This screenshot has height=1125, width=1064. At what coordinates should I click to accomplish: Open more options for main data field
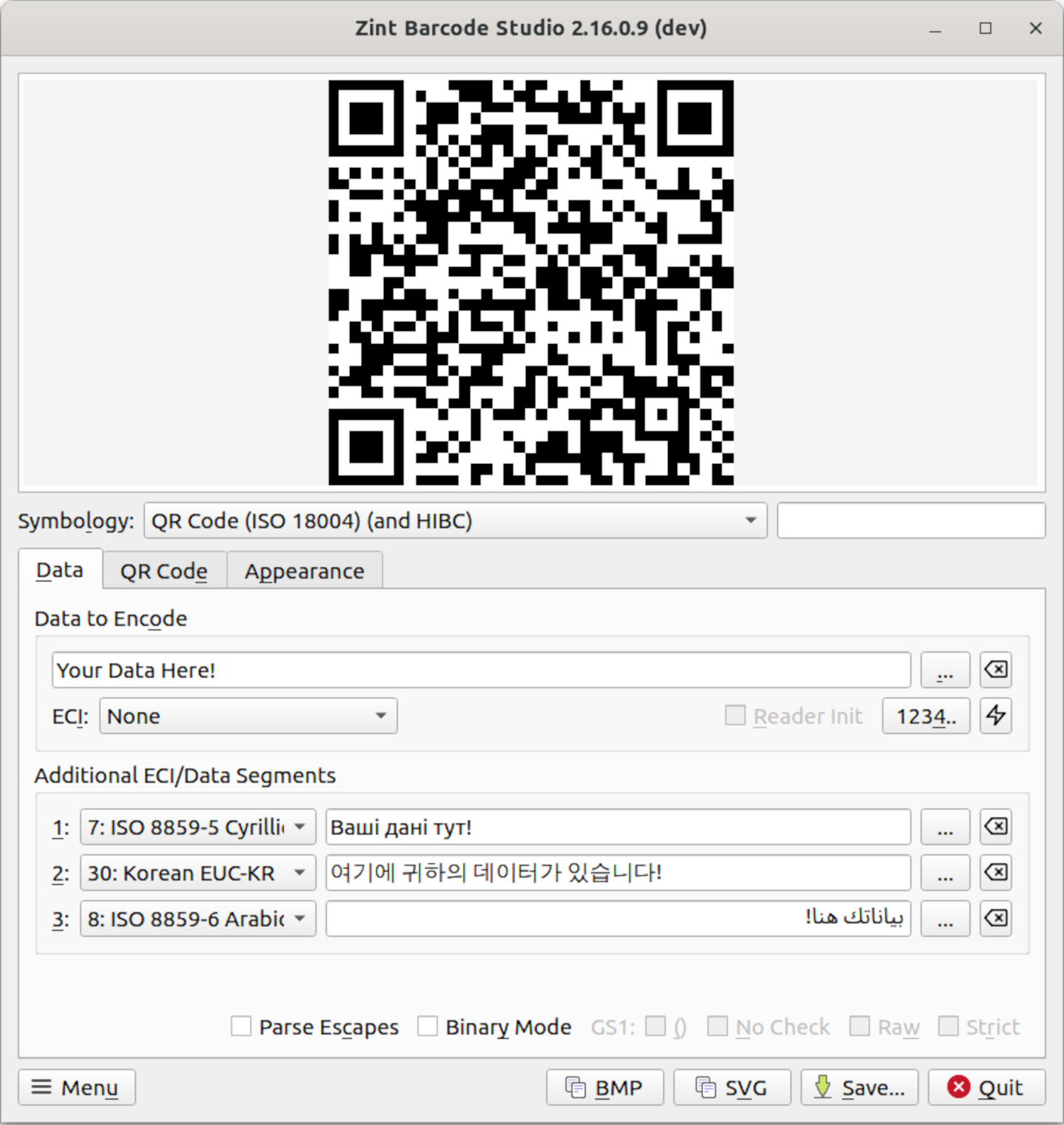pyautogui.click(x=945, y=670)
